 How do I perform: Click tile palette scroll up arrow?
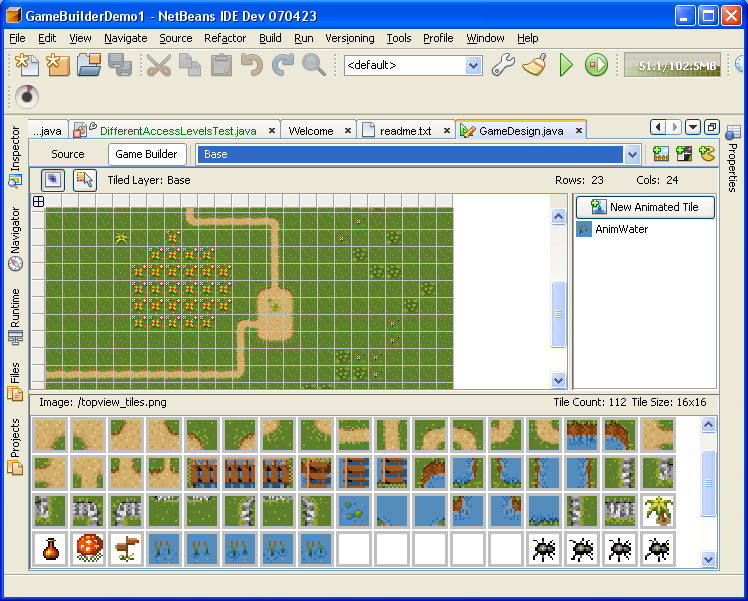click(708, 425)
